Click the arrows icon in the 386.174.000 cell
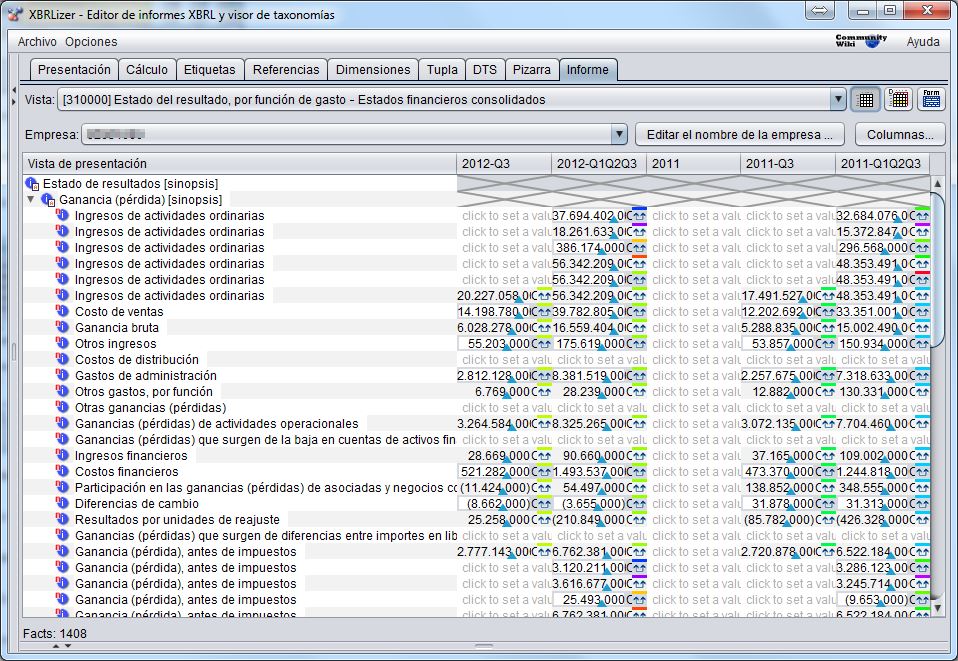 pyautogui.click(x=639, y=248)
